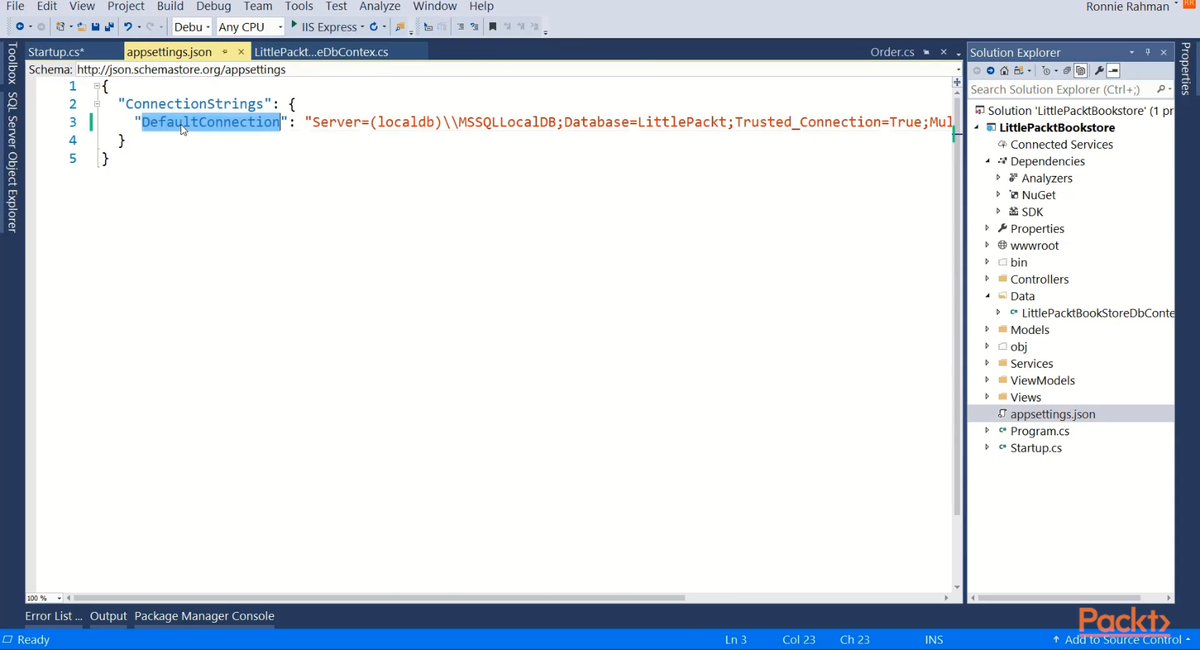Start IIS Express with the green play icon

pos(294,26)
